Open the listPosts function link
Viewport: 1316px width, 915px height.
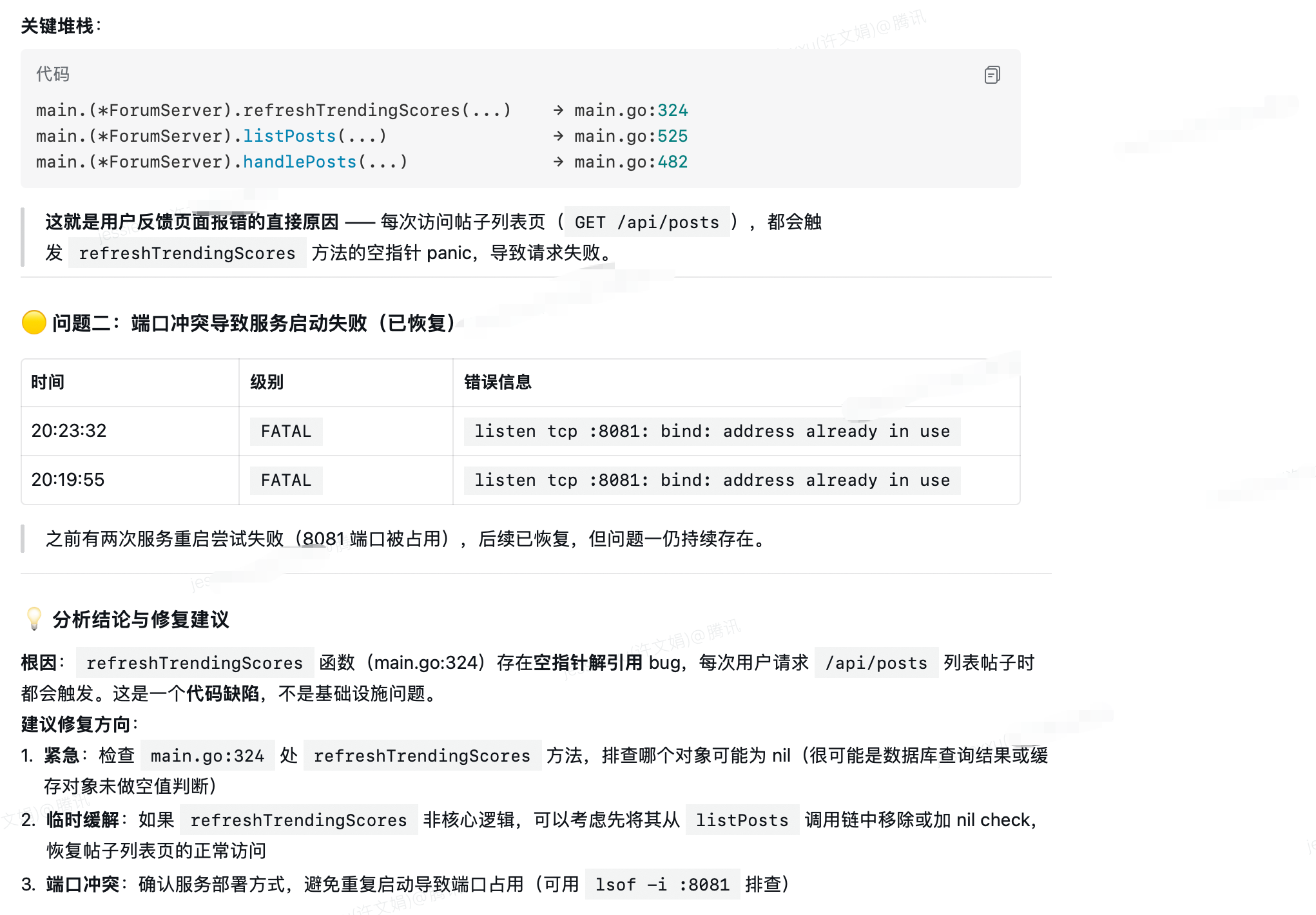(289, 136)
